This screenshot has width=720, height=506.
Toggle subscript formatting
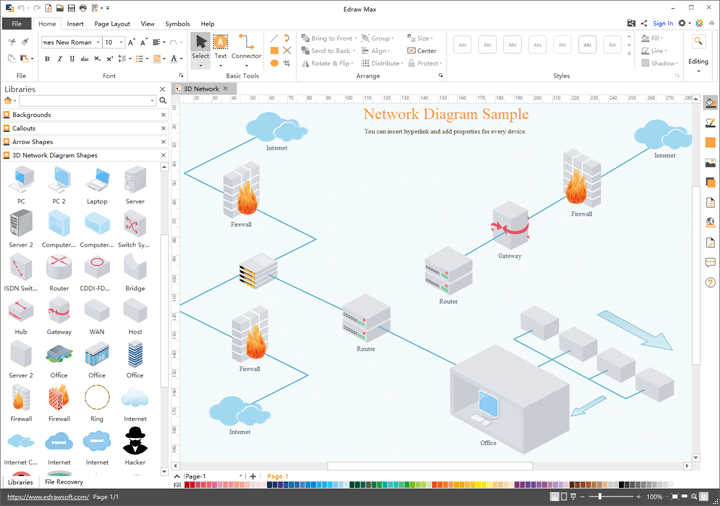[97, 59]
